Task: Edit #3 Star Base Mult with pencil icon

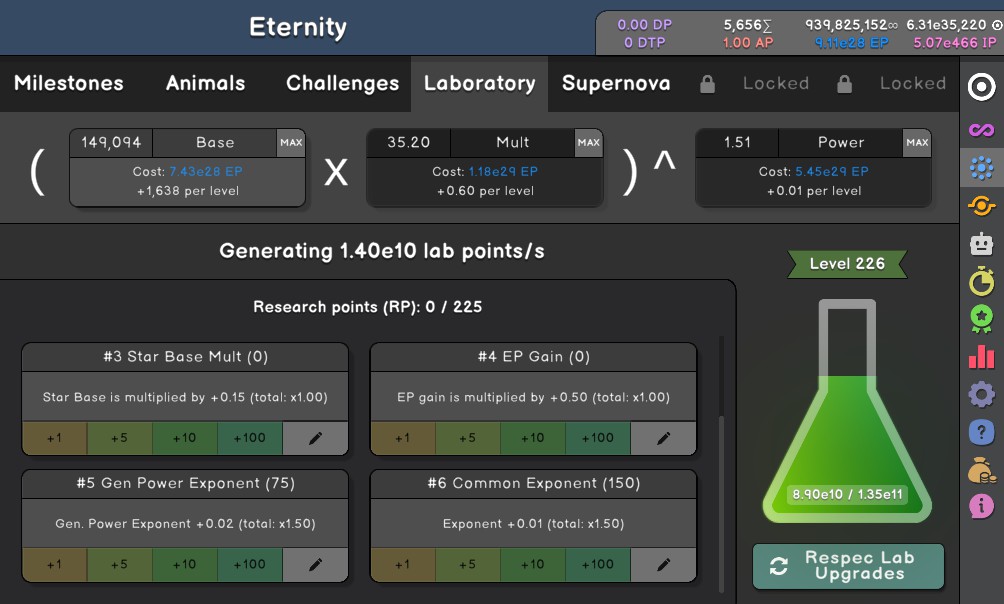Action: tap(316, 438)
